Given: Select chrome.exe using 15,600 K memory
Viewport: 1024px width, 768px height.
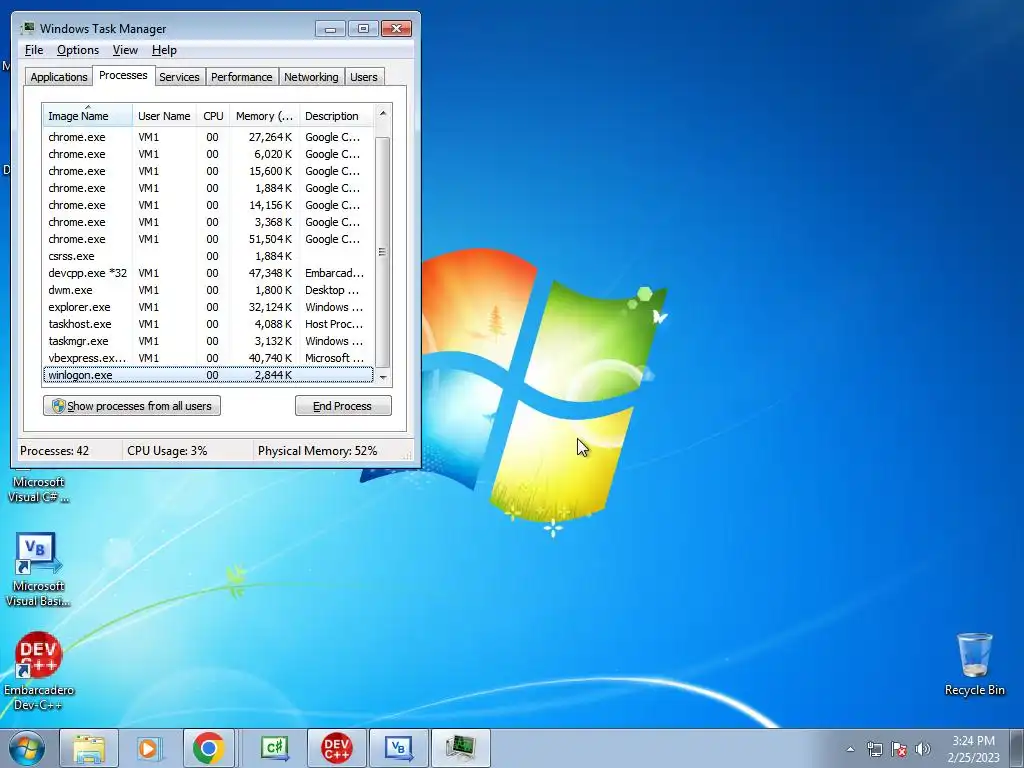Looking at the screenshot, I should [x=208, y=171].
